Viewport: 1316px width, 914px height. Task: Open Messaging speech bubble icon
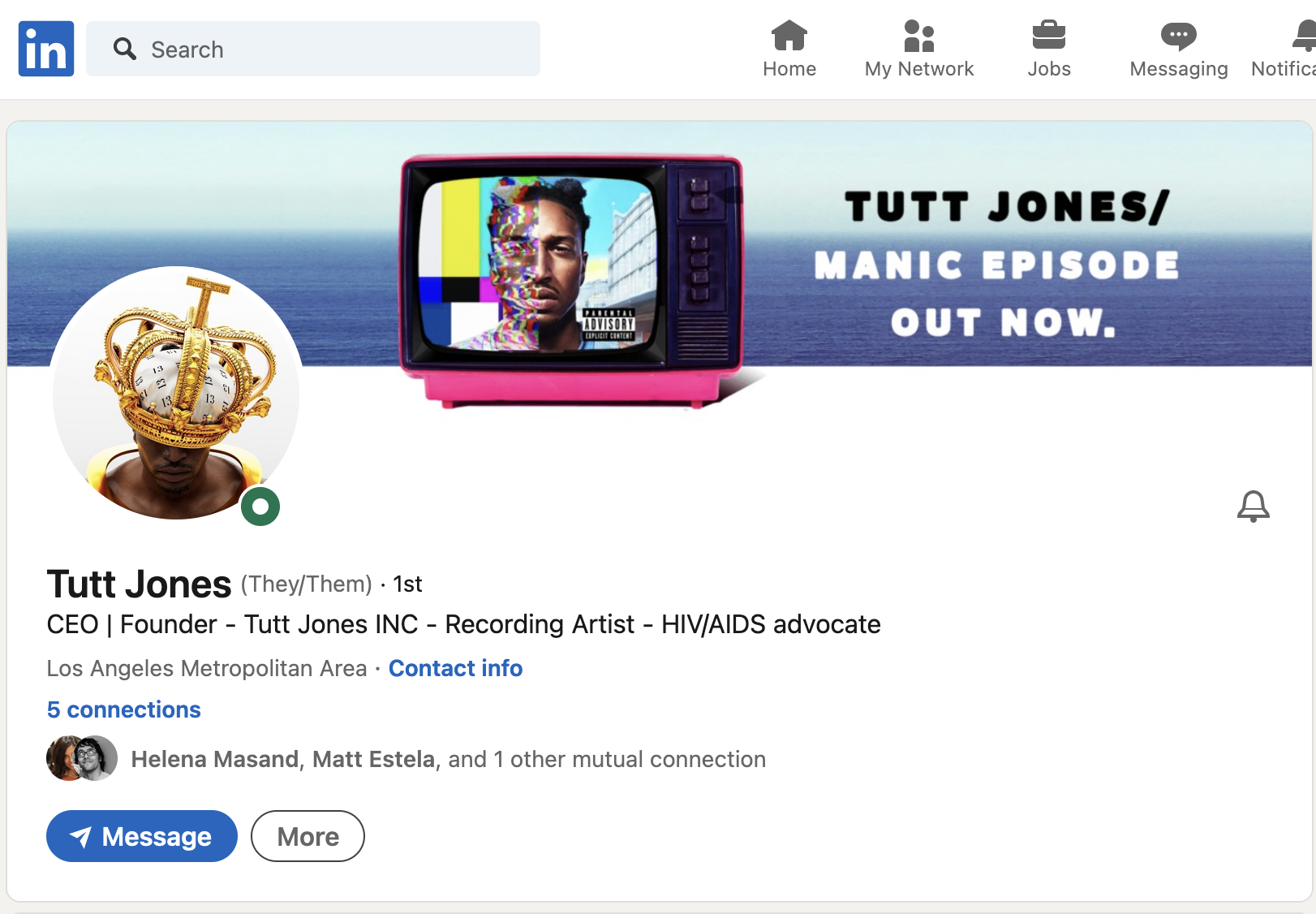(x=1179, y=36)
